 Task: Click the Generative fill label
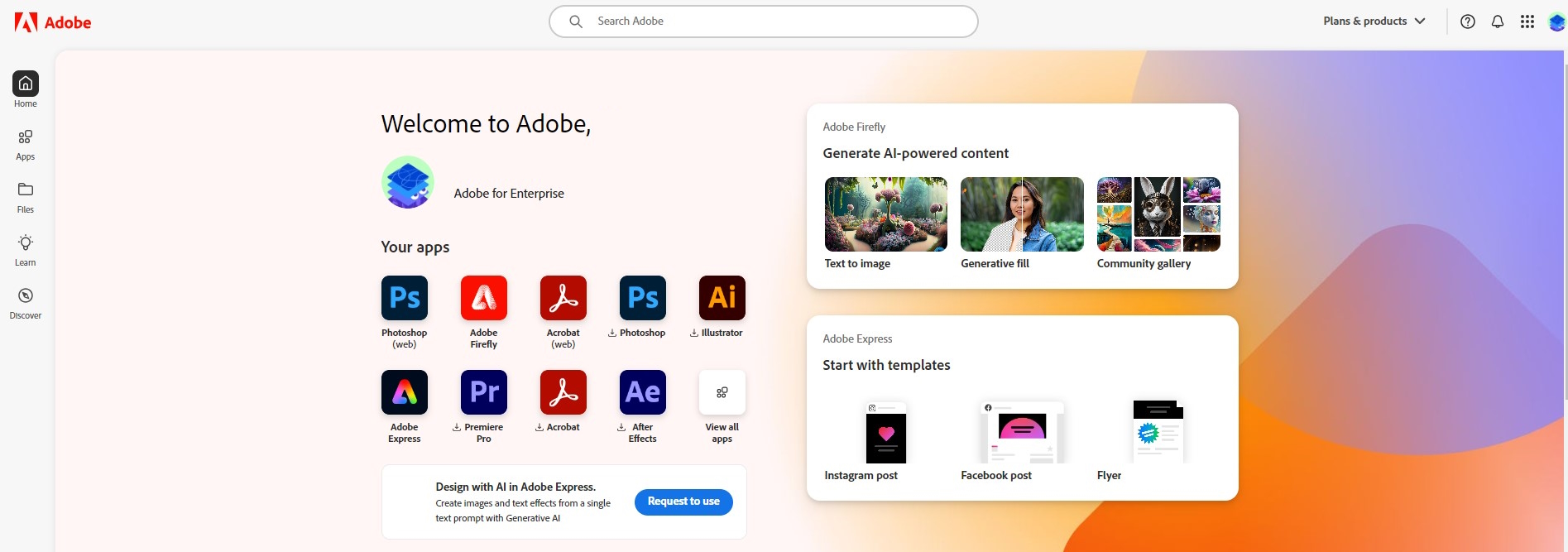[x=995, y=263]
